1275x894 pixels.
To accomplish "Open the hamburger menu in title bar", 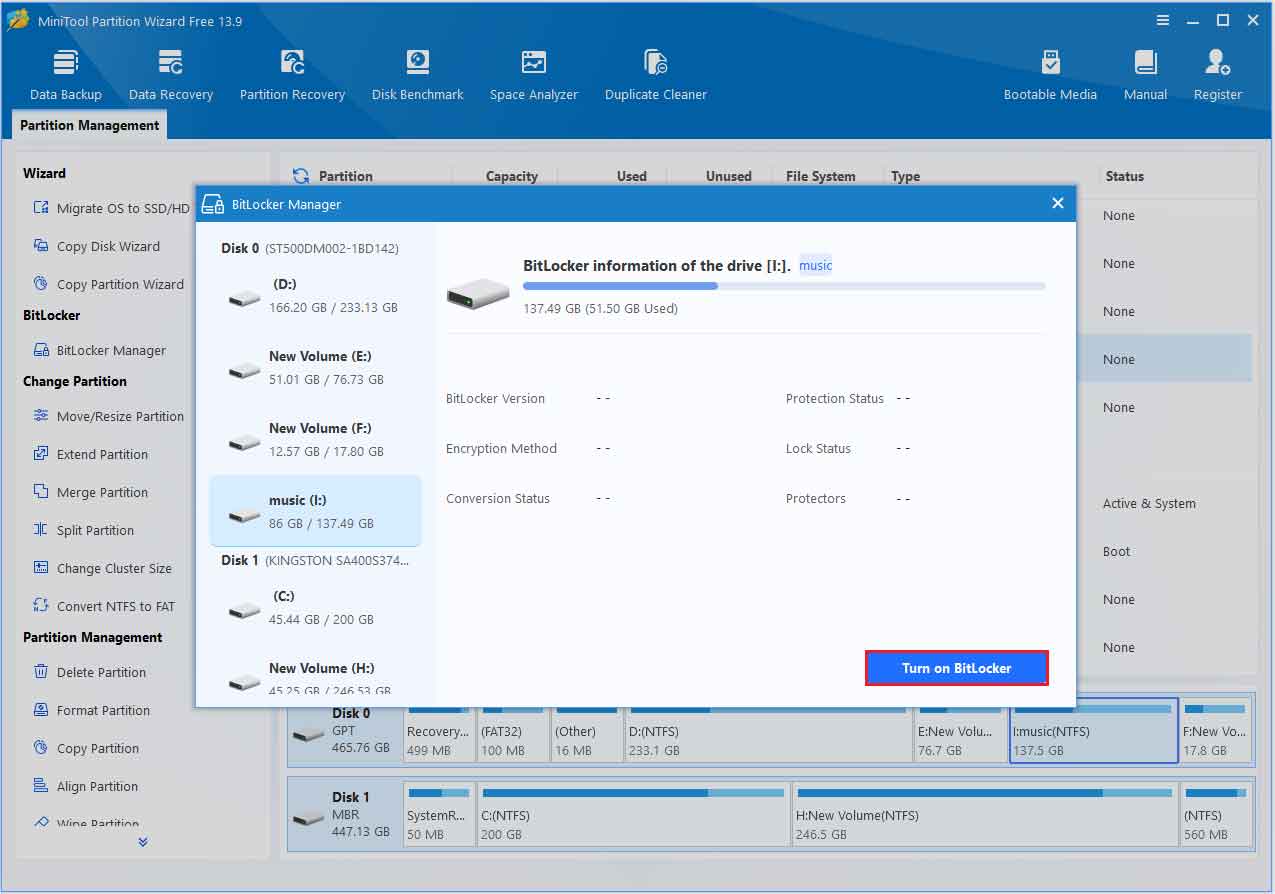I will [x=1163, y=20].
